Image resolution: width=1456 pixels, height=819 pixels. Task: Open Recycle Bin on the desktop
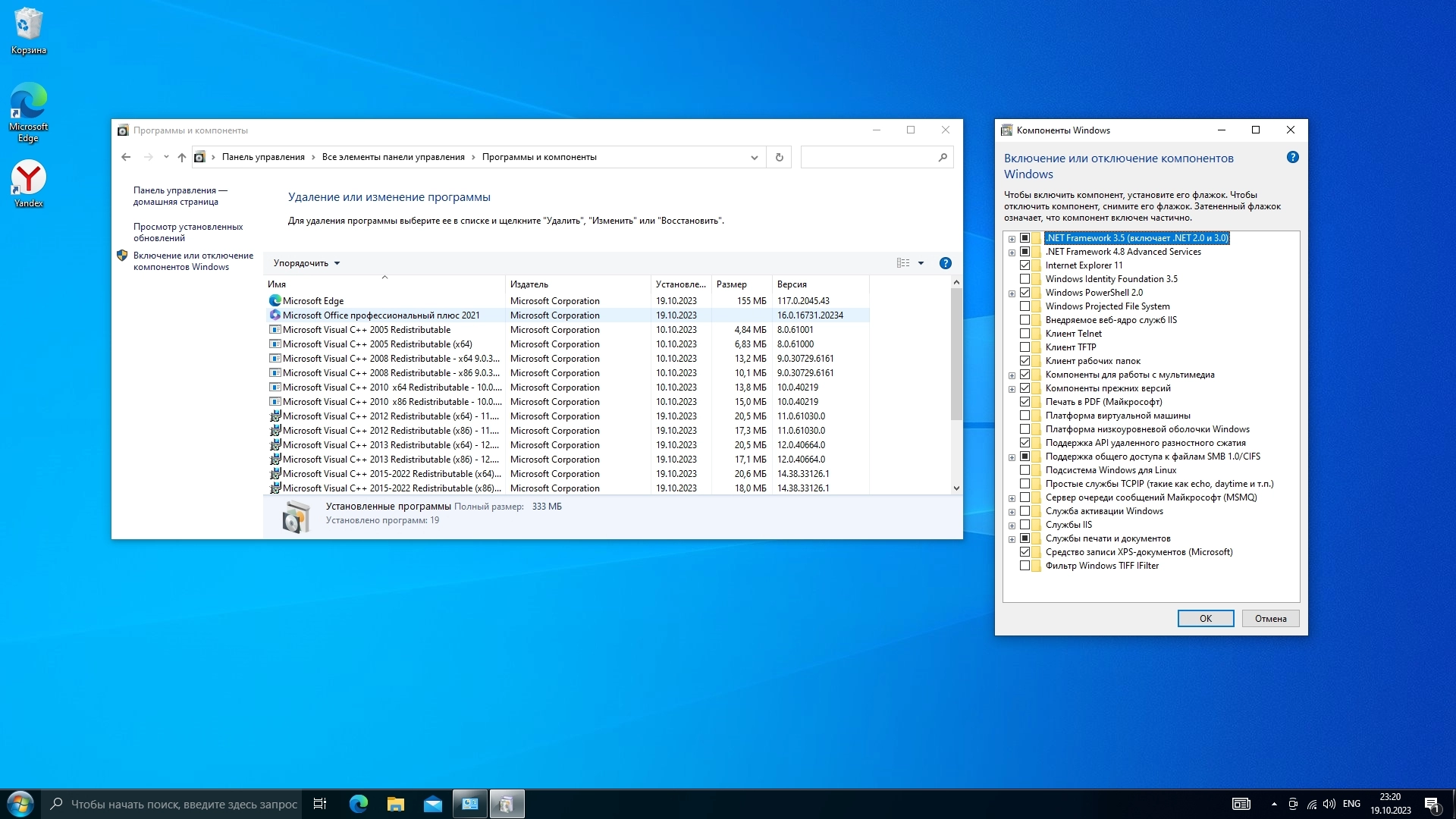pyautogui.click(x=29, y=30)
